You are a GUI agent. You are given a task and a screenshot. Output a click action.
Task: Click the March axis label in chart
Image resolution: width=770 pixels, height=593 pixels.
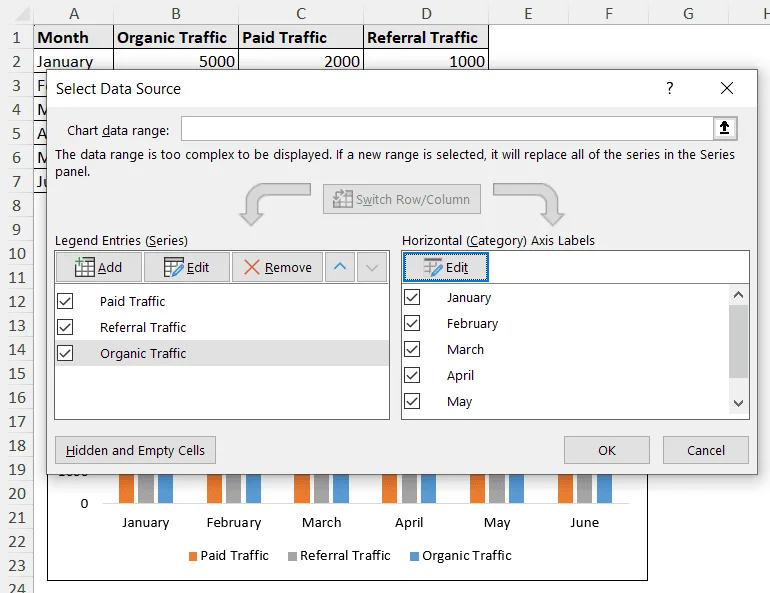(322, 522)
